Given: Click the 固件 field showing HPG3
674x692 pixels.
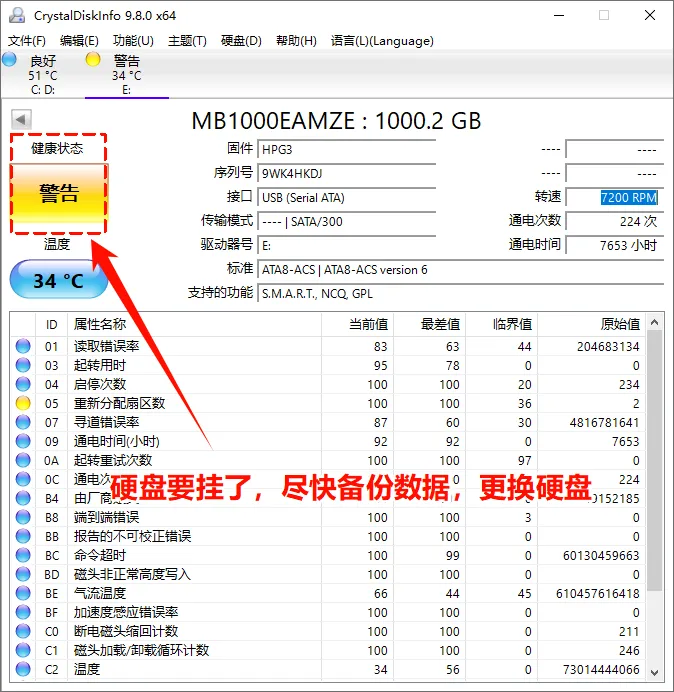Looking at the screenshot, I should [x=347, y=150].
